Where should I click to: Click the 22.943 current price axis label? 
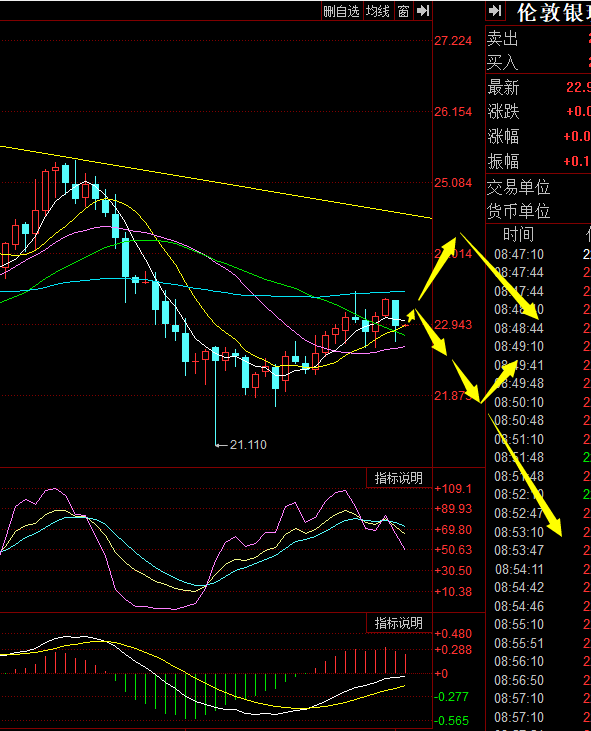click(x=453, y=324)
